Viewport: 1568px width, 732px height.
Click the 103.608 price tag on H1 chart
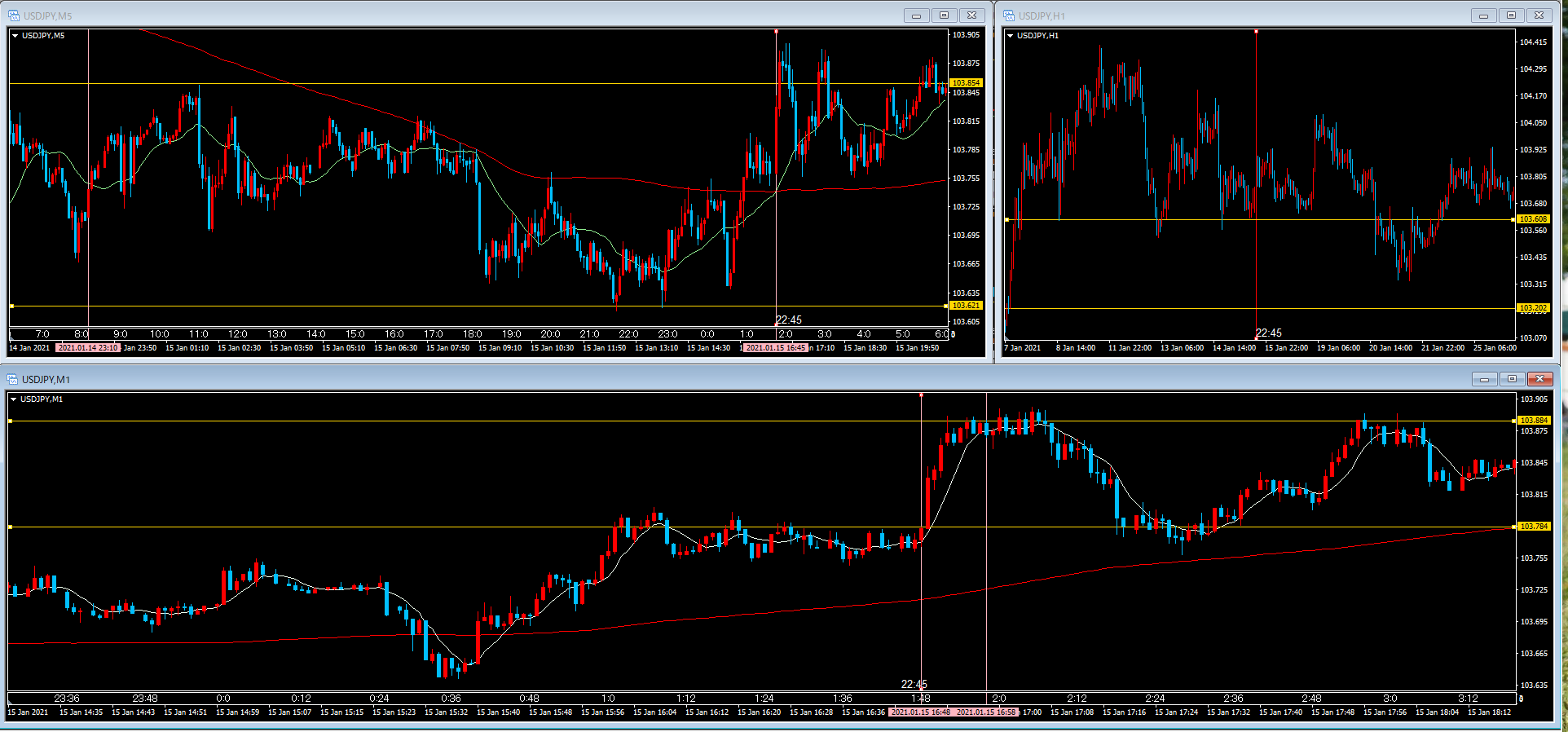[x=1533, y=219]
